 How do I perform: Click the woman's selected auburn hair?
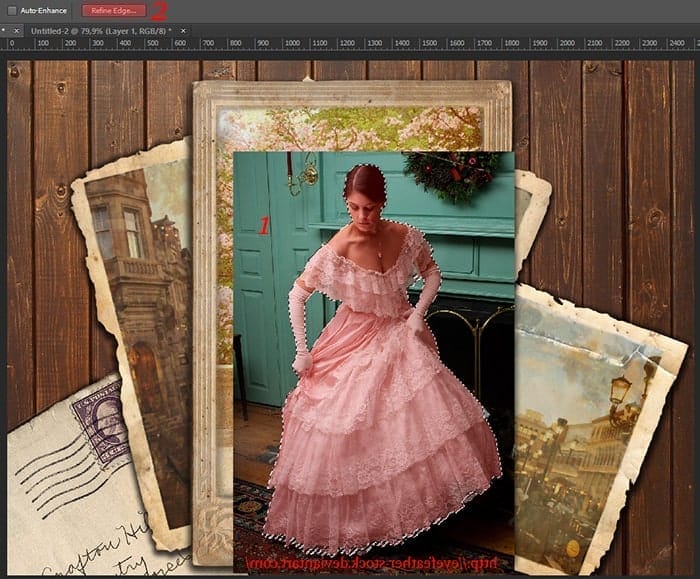(x=365, y=181)
